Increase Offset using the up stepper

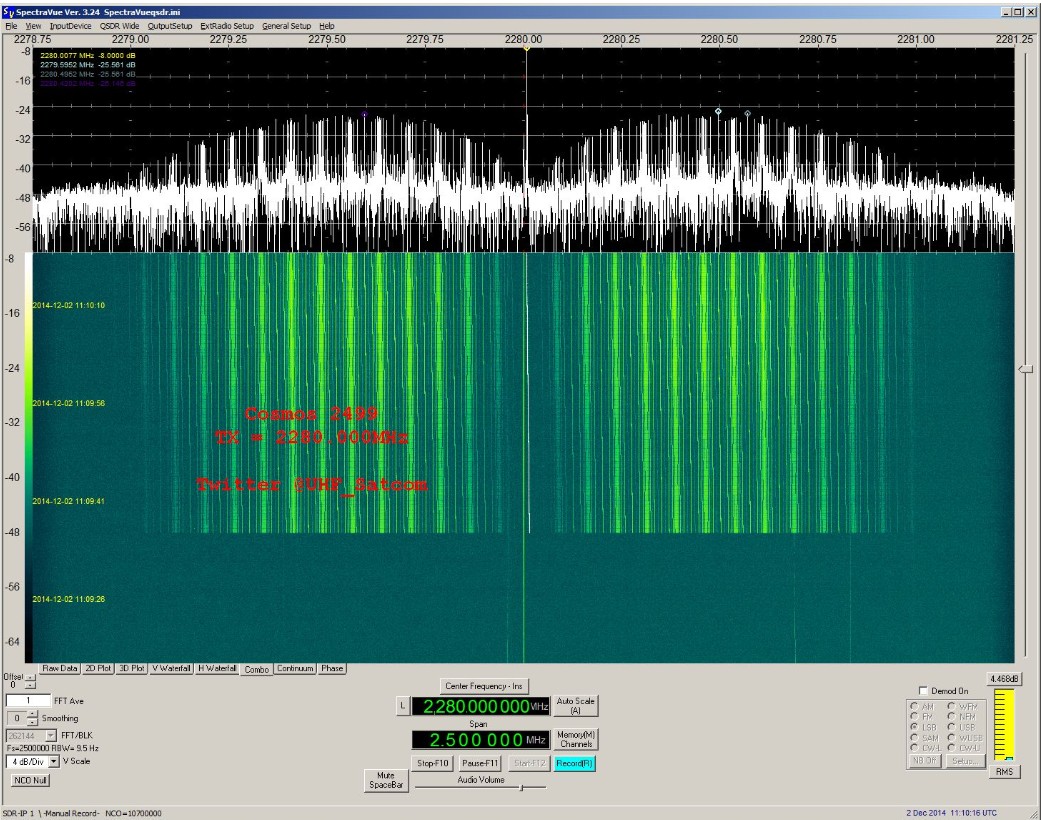click(x=30, y=677)
